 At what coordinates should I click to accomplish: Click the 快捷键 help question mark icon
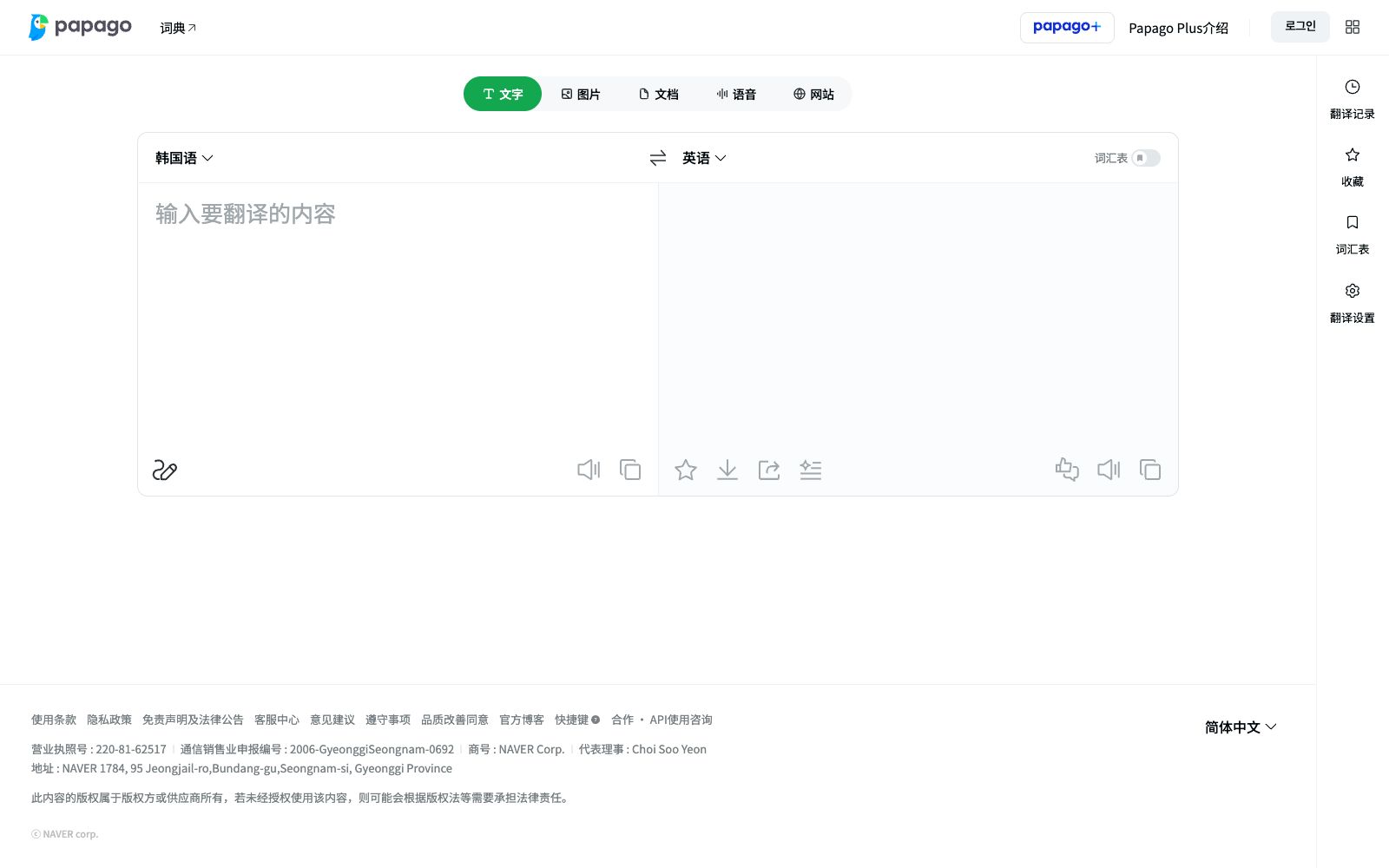pyautogui.click(x=596, y=720)
